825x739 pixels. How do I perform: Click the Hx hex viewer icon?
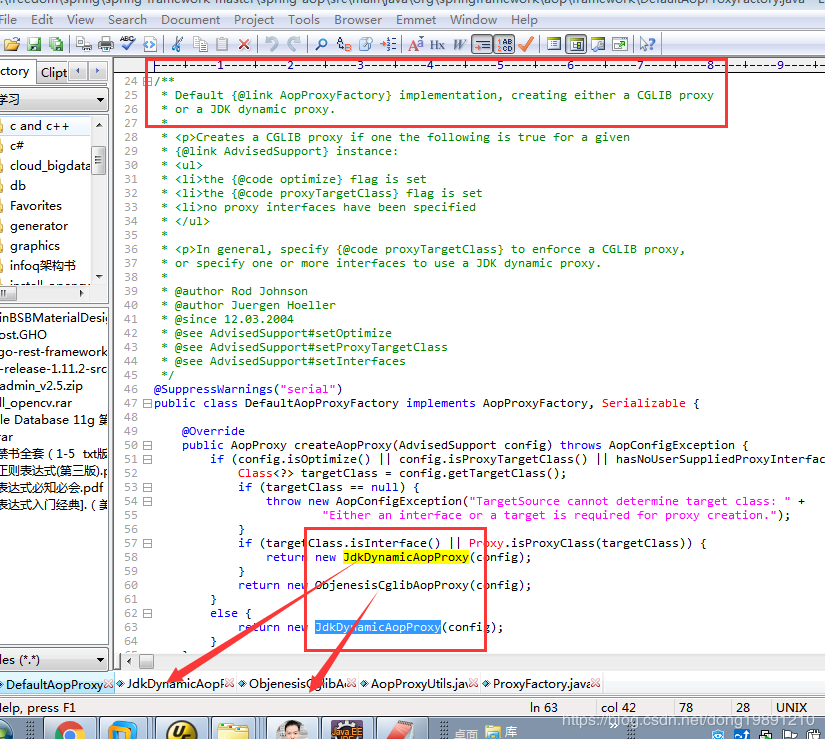point(437,44)
